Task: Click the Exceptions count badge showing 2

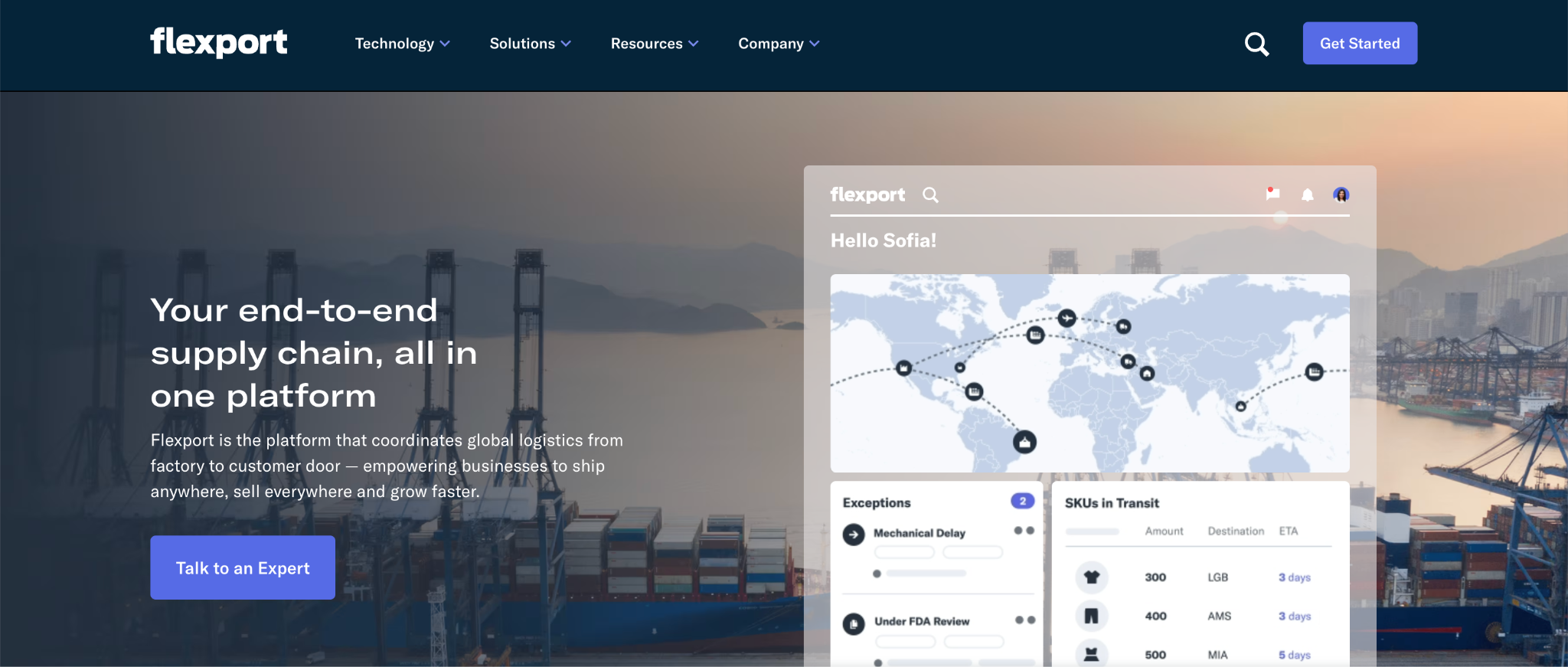Action: click(x=1022, y=501)
